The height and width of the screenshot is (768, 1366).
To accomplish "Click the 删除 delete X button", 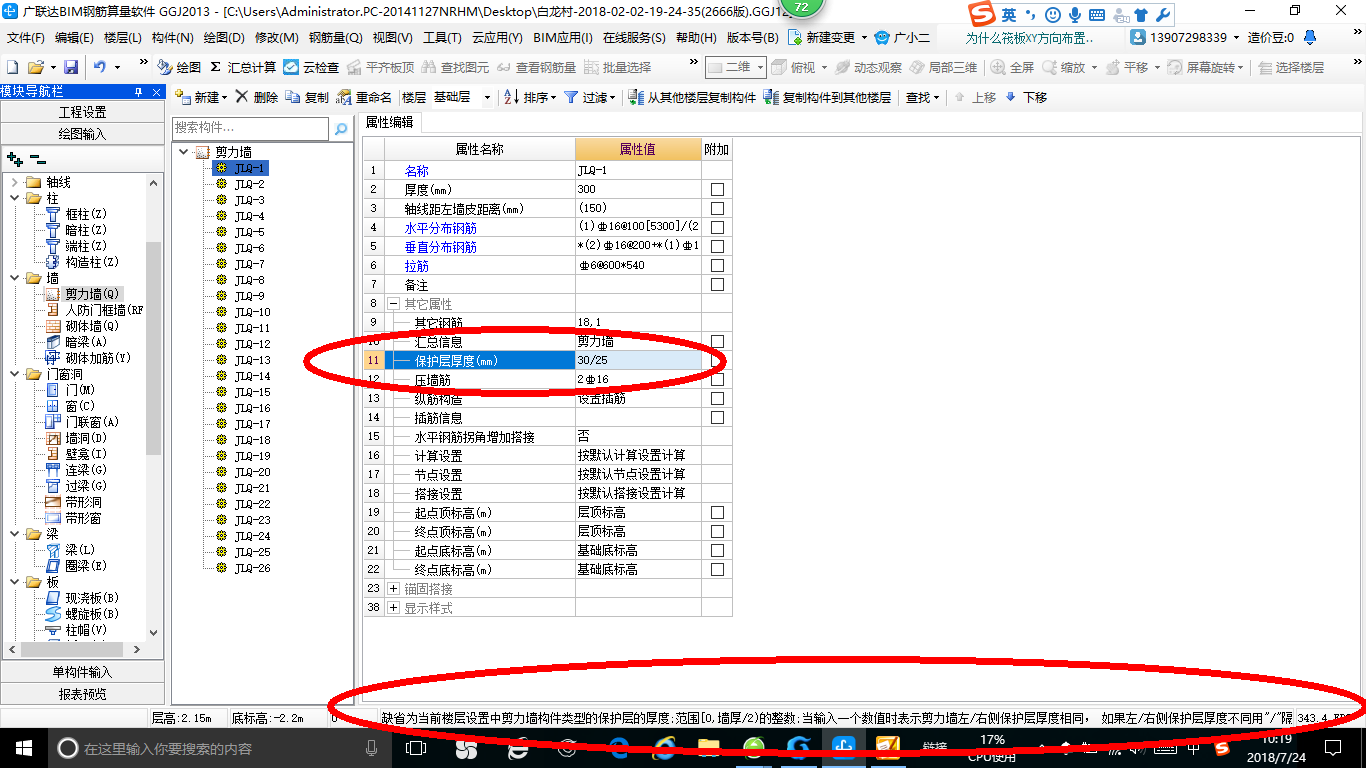I will 257,97.
